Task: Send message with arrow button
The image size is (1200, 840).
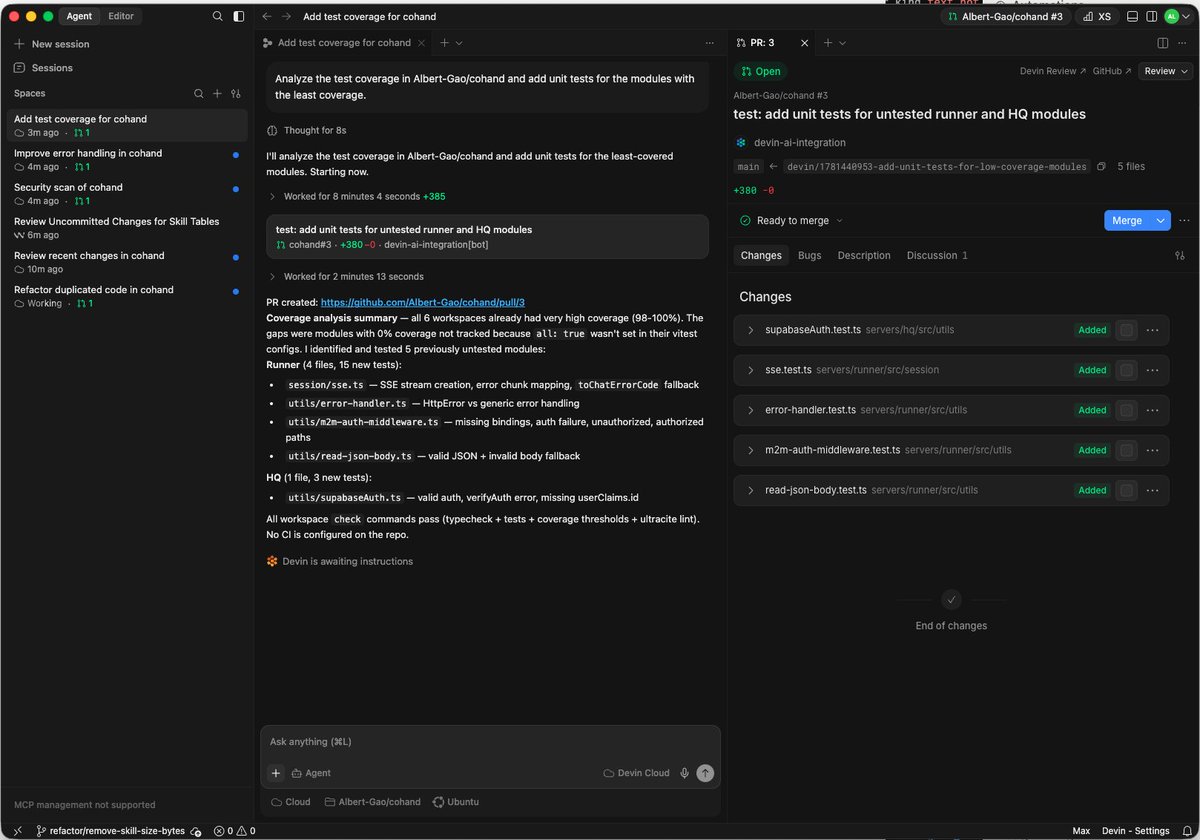Action: (705, 773)
